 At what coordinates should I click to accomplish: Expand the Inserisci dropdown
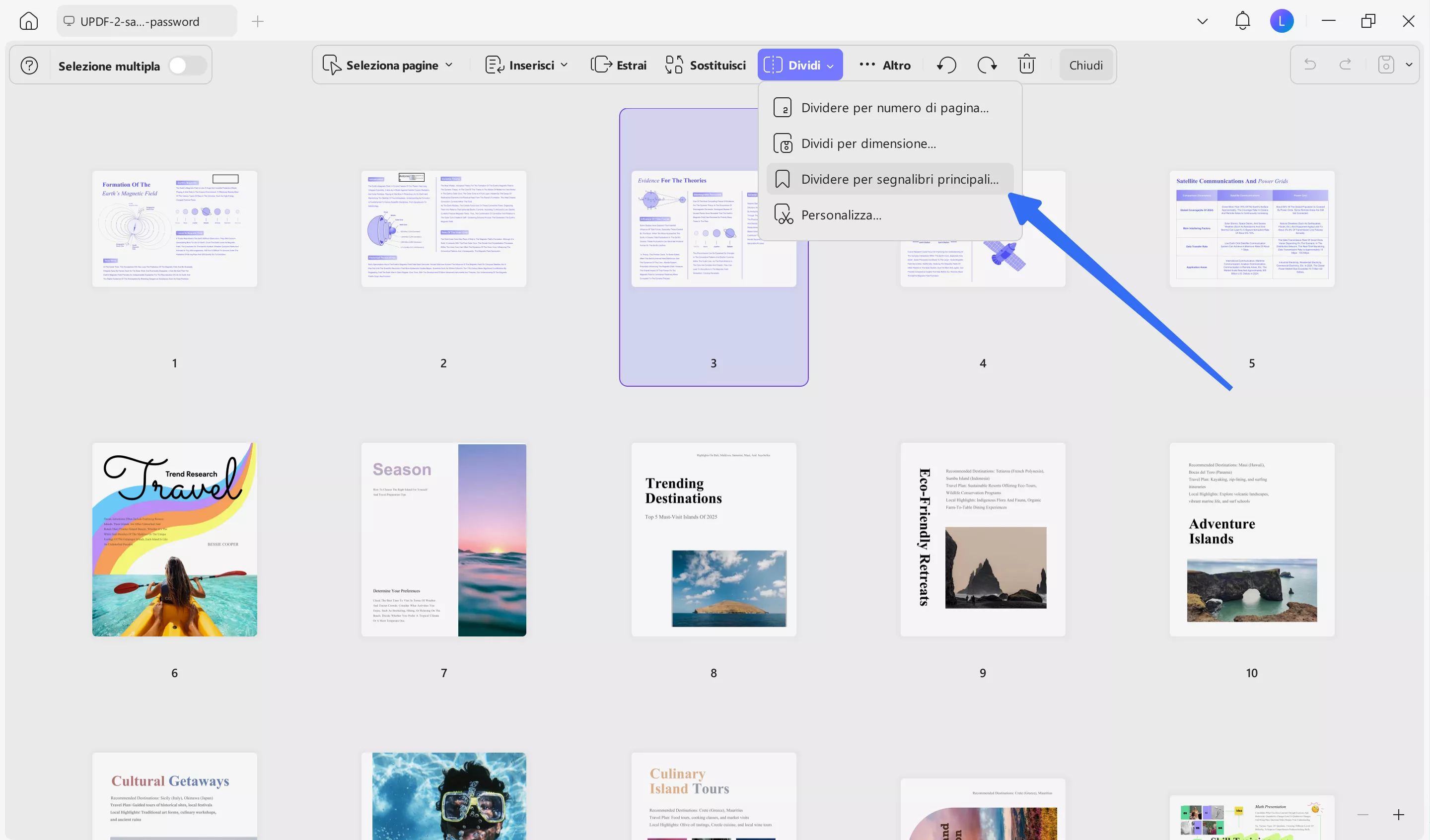pos(527,65)
